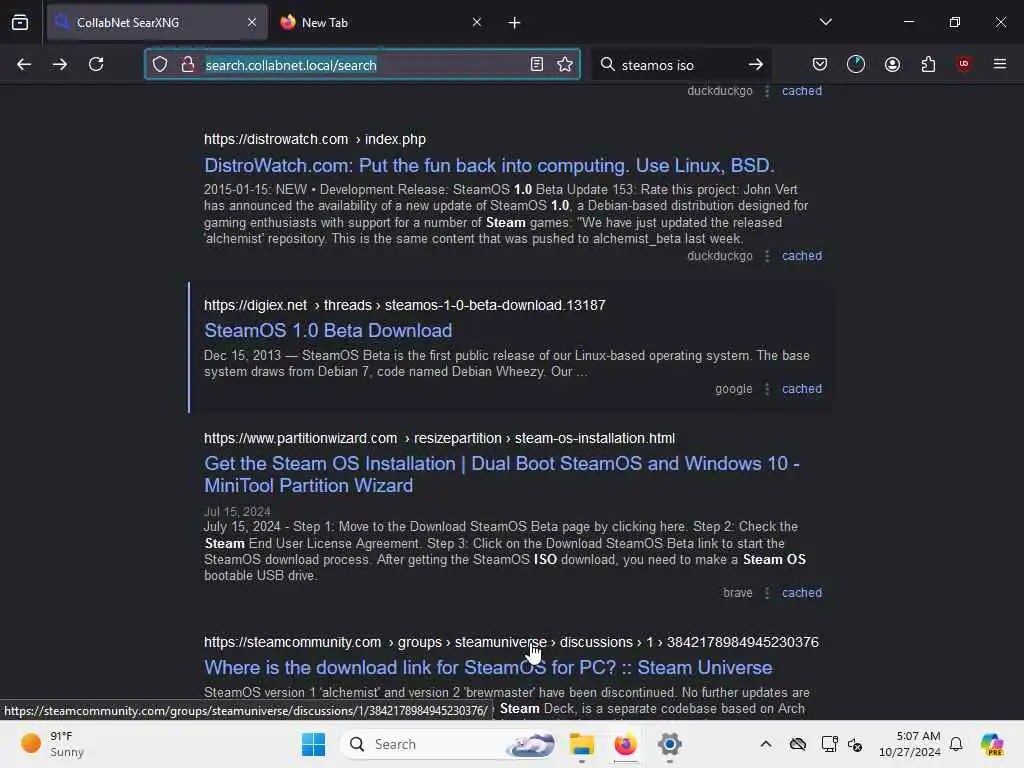The image size is (1024, 768).
Task: Open File Explorer from the taskbar
Action: pyautogui.click(x=581, y=744)
